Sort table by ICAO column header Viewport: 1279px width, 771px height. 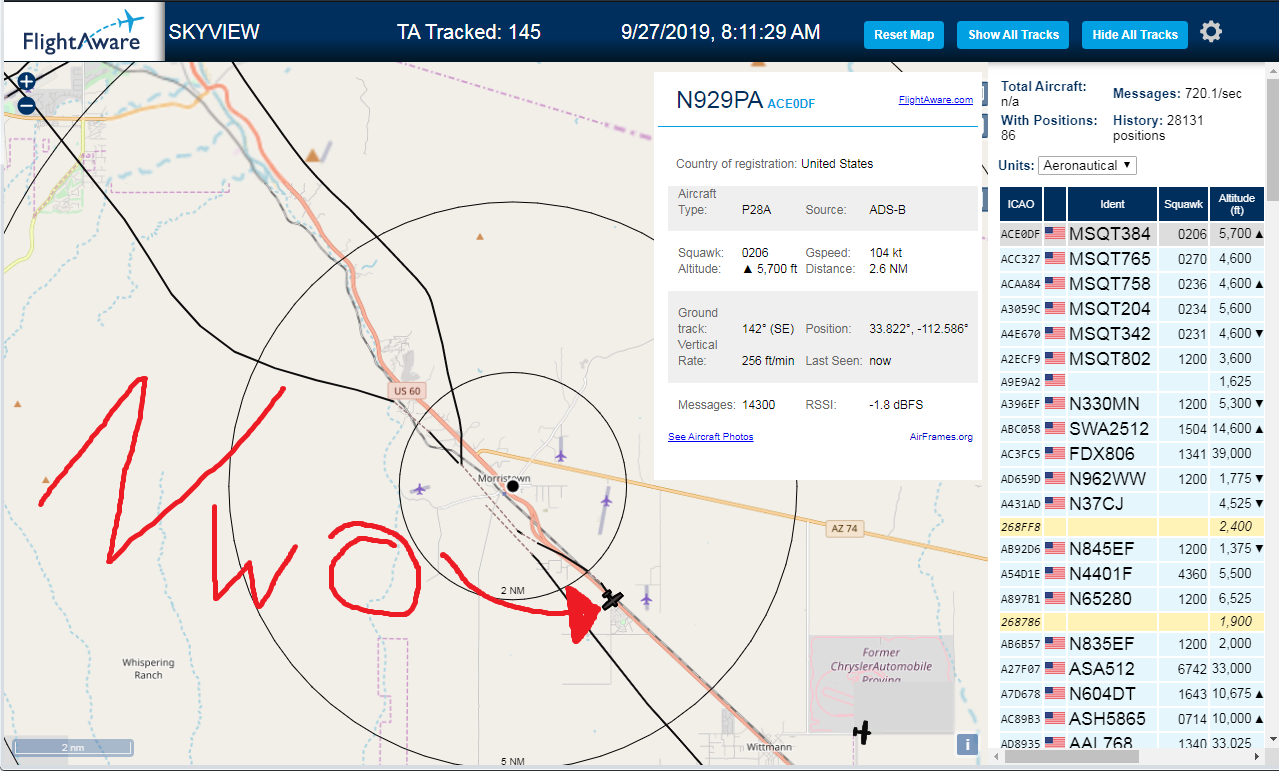1021,204
